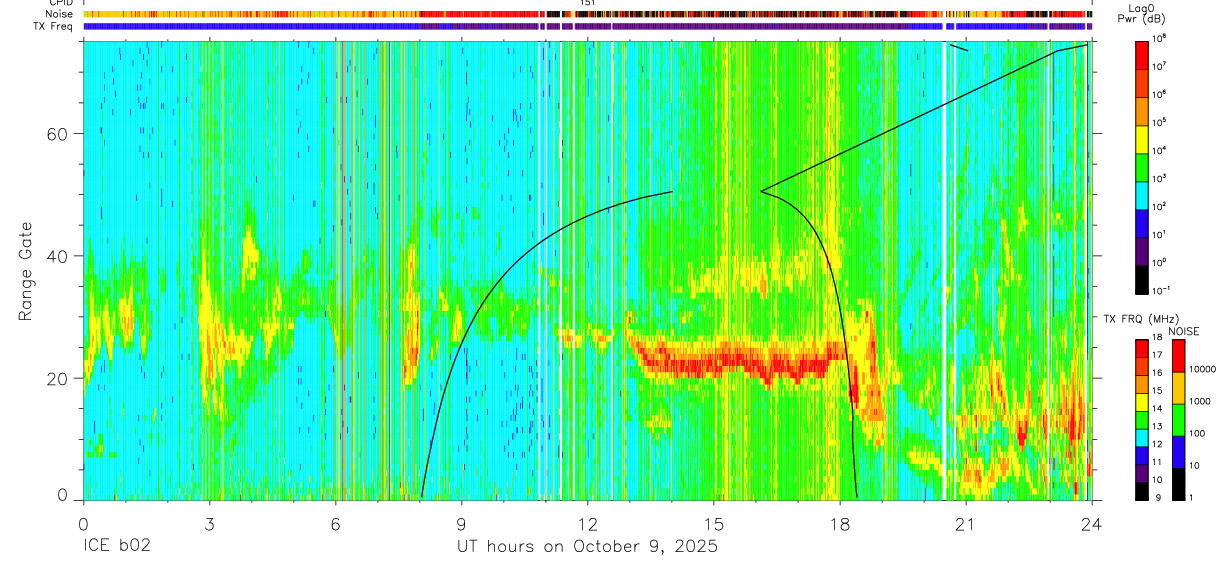Click the 'NOISE' legend title
This screenshot has width=1228, height=567.
(1183, 330)
